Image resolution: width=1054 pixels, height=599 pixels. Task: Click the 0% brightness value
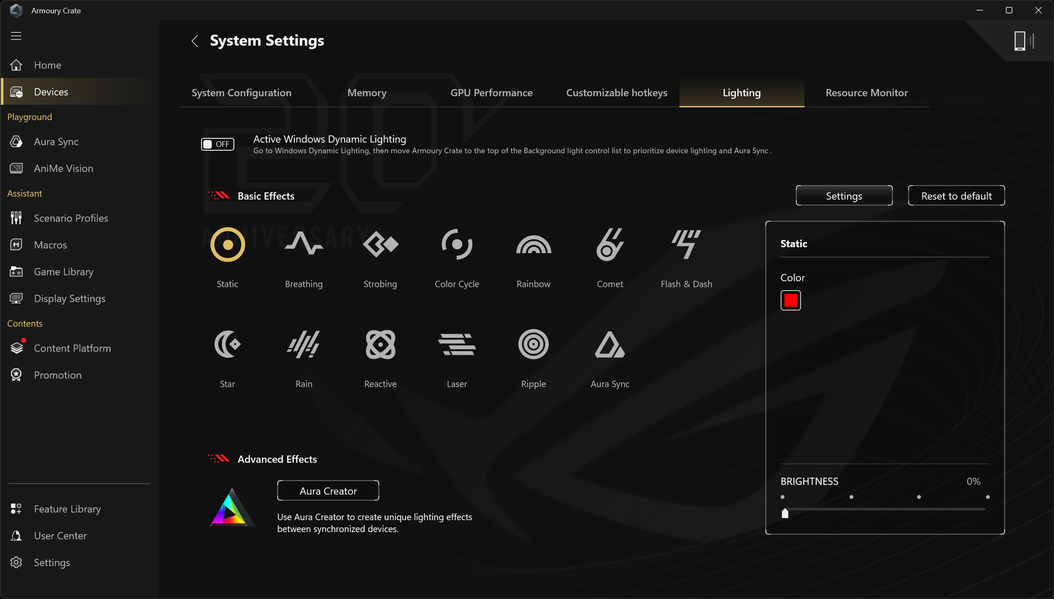973,481
